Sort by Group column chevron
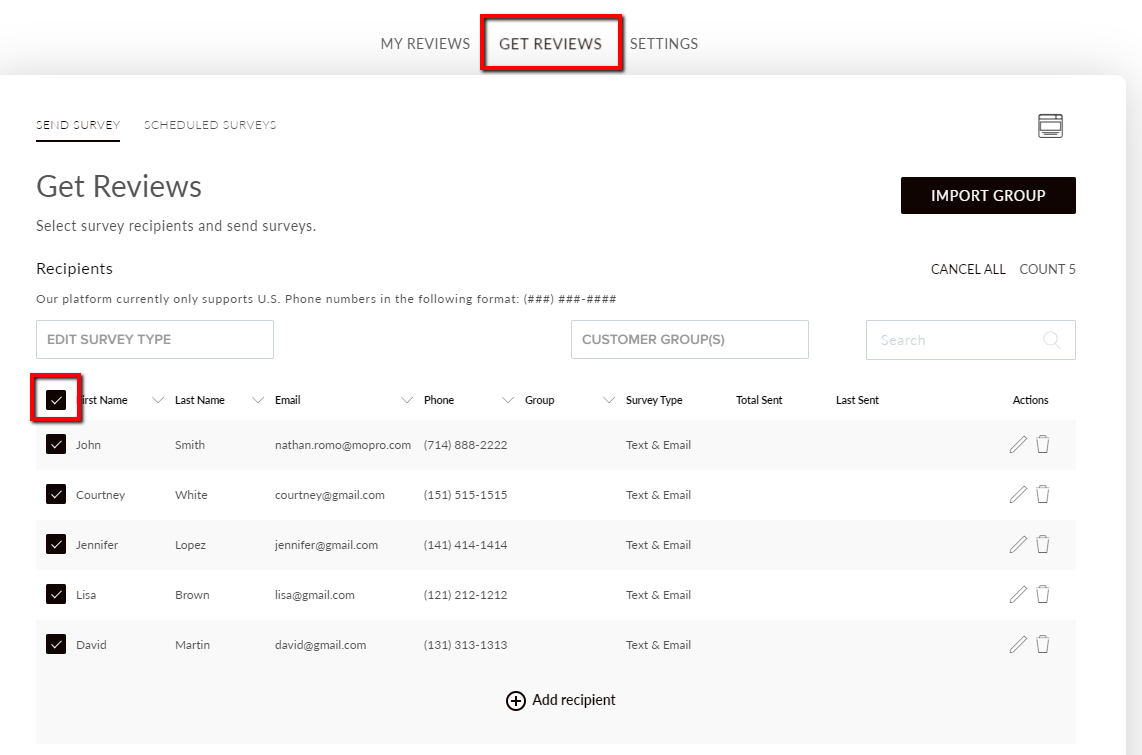 point(609,400)
